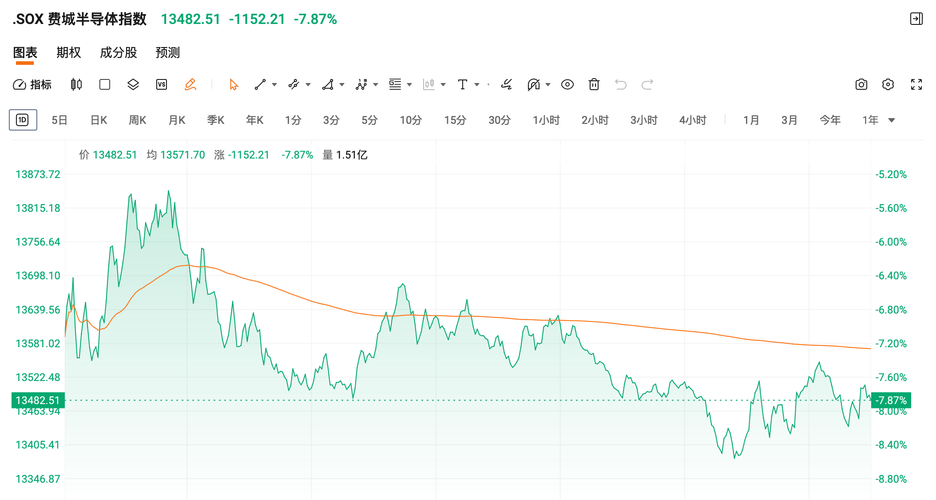Open the 1年 range dropdown arrow
This screenshot has height=500, width=936.
(x=892, y=121)
